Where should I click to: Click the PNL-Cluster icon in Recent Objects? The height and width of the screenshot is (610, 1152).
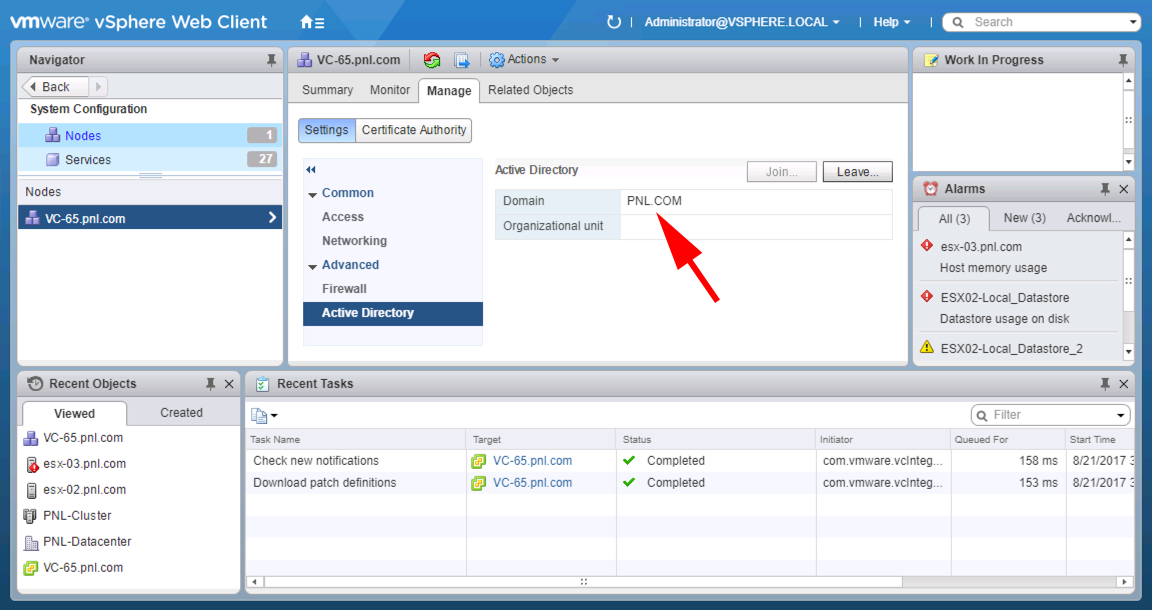pyautogui.click(x=30, y=516)
